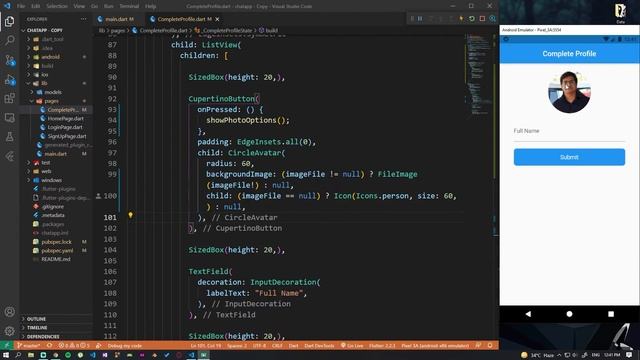Screen dimensions: 640x360
Task: Open the Explorer view in the activity bar
Action: click(9, 21)
